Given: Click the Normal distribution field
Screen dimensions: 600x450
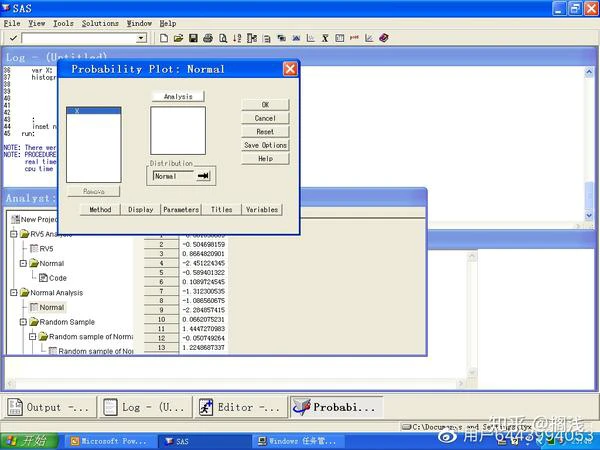Looking at the screenshot, I should pos(174,176).
